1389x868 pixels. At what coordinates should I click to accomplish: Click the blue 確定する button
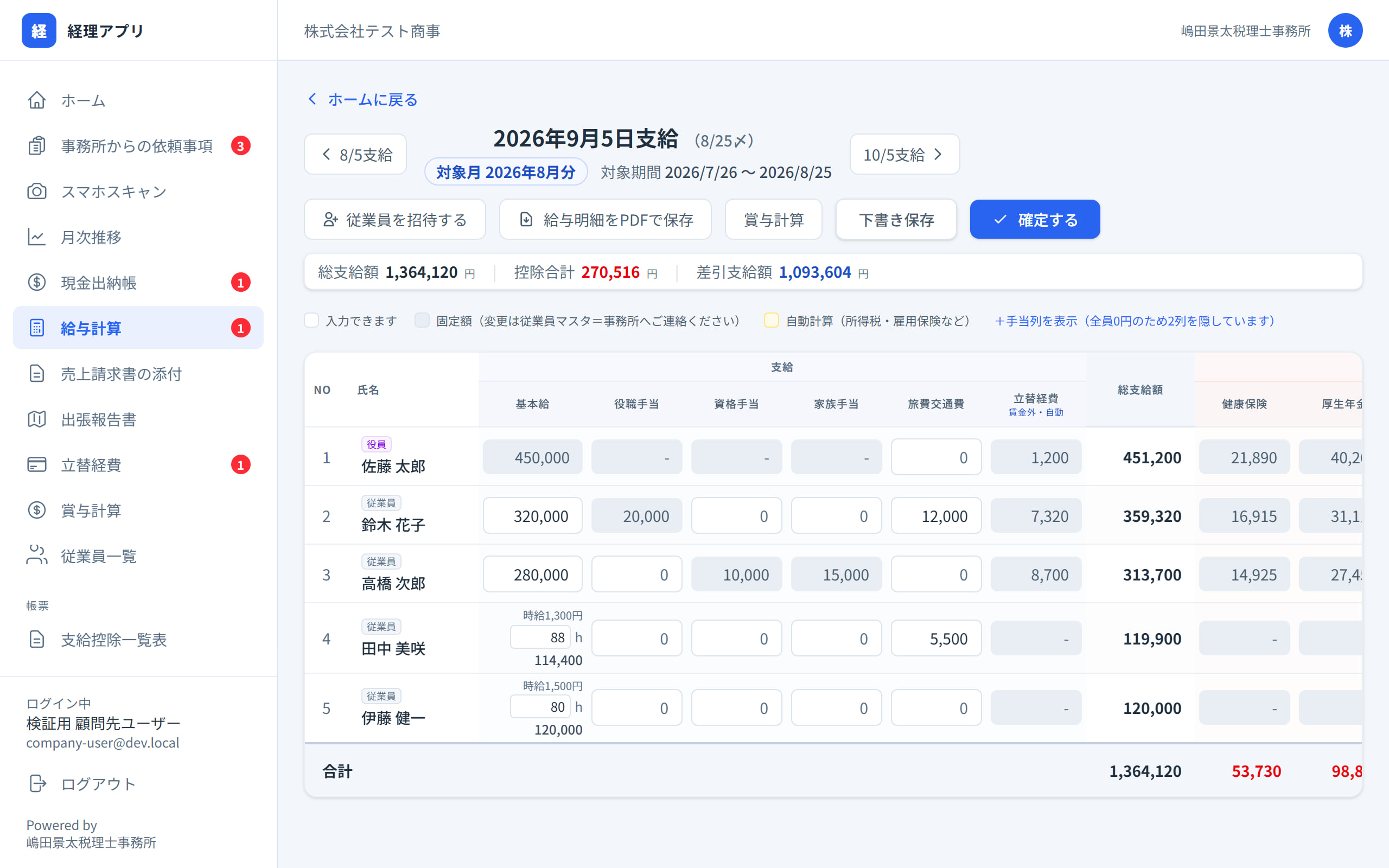pyautogui.click(x=1035, y=219)
